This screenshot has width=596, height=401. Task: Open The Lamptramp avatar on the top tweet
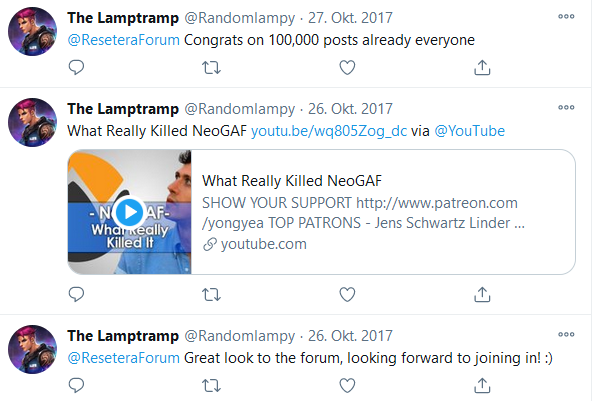pyautogui.click(x=33, y=32)
